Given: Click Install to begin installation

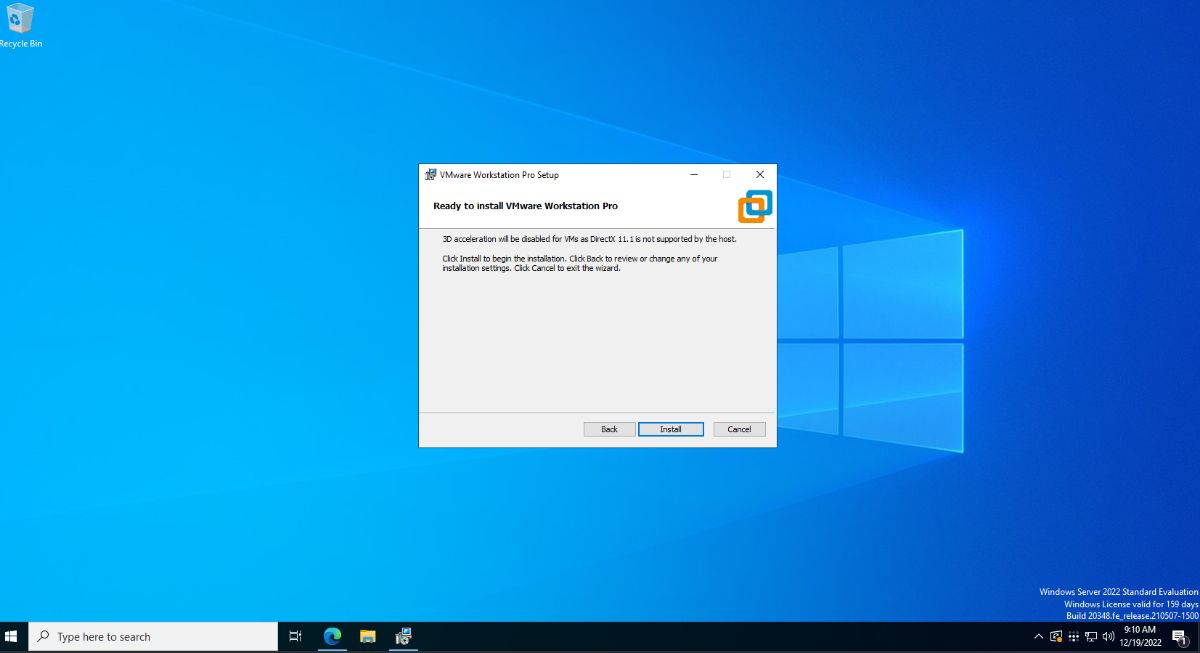Looking at the screenshot, I should pos(670,429).
